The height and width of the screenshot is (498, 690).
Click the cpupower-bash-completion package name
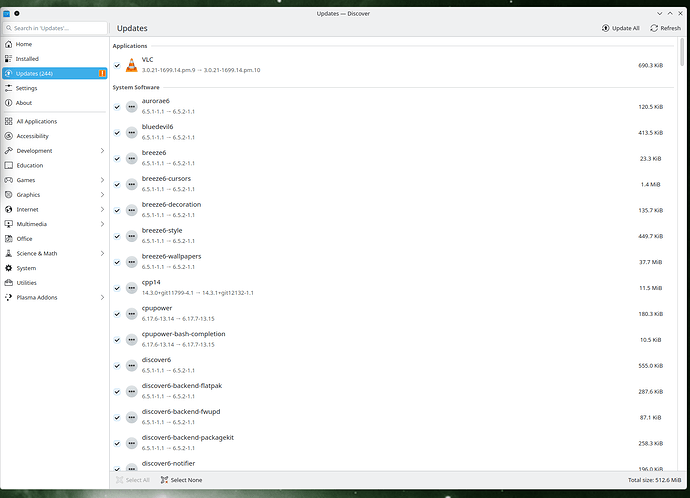[184, 334]
